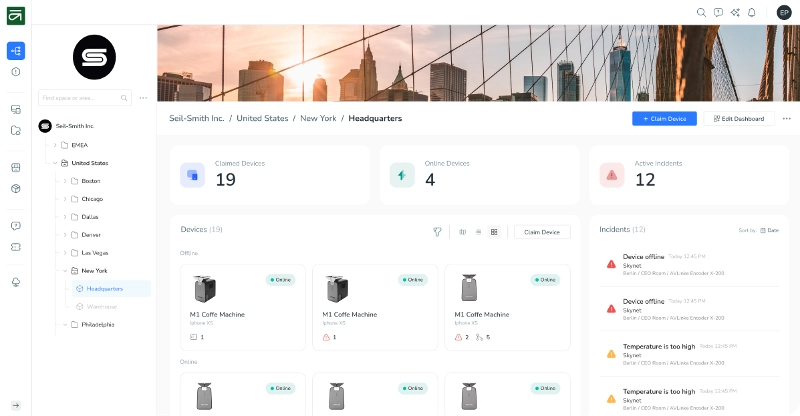Collapse the United States chevron
The width and height of the screenshot is (800, 416).
[x=55, y=163]
